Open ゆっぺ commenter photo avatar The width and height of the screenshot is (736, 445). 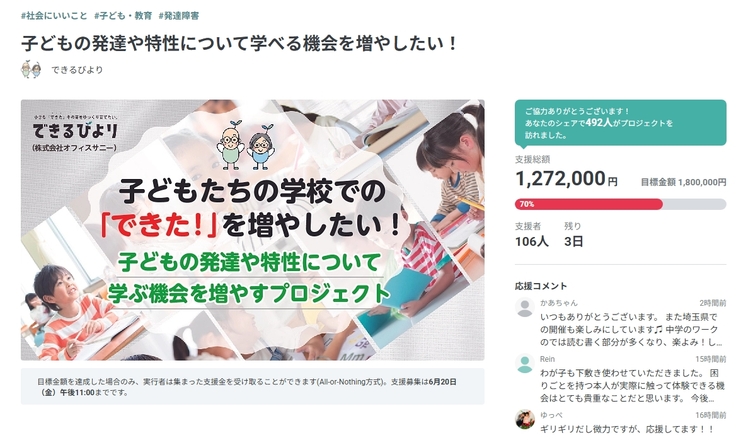(525, 419)
